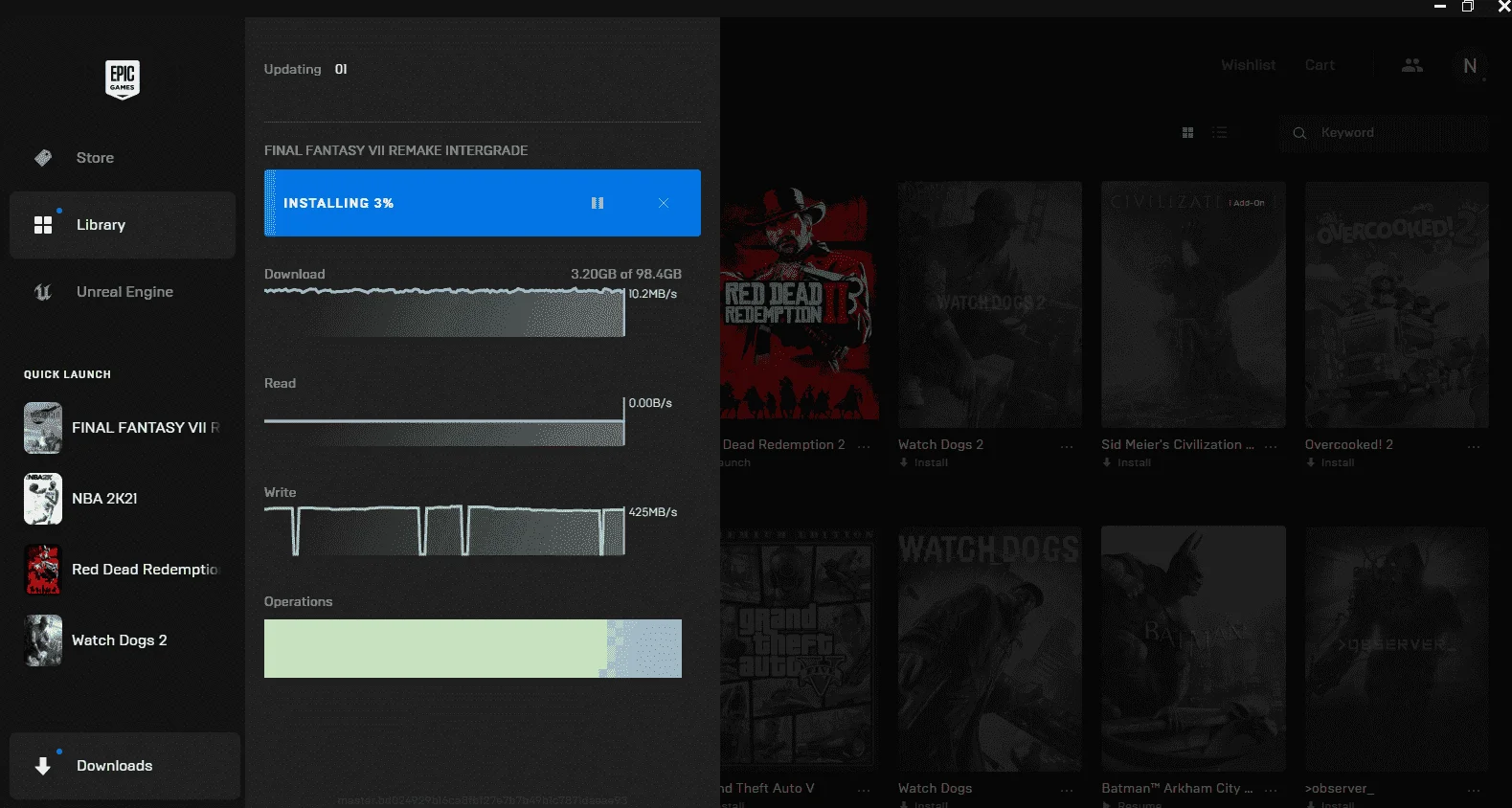This screenshot has width=1512, height=808.
Task: Click the search magnifier icon
Action: click(1299, 133)
